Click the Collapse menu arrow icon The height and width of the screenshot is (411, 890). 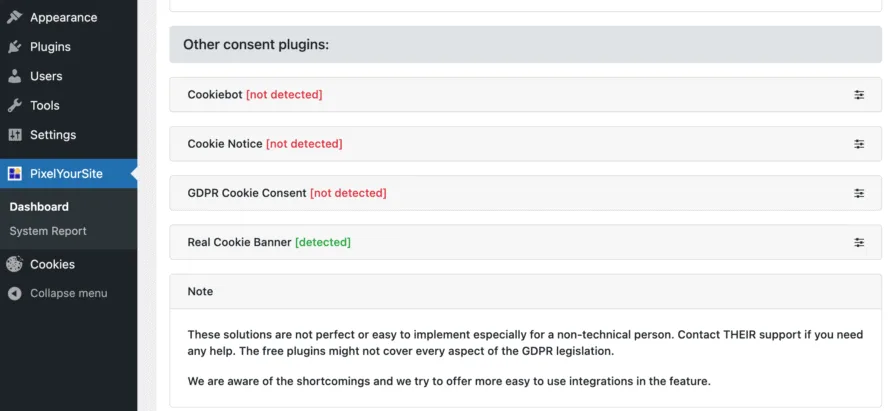[14, 293]
